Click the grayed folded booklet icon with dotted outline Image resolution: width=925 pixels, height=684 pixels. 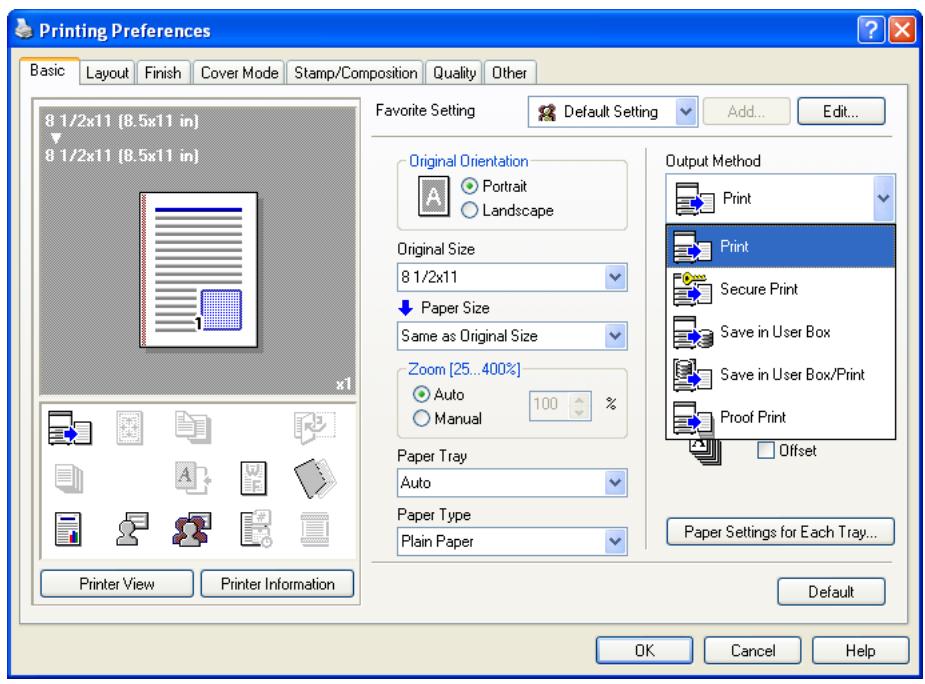[x=314, y=427]
